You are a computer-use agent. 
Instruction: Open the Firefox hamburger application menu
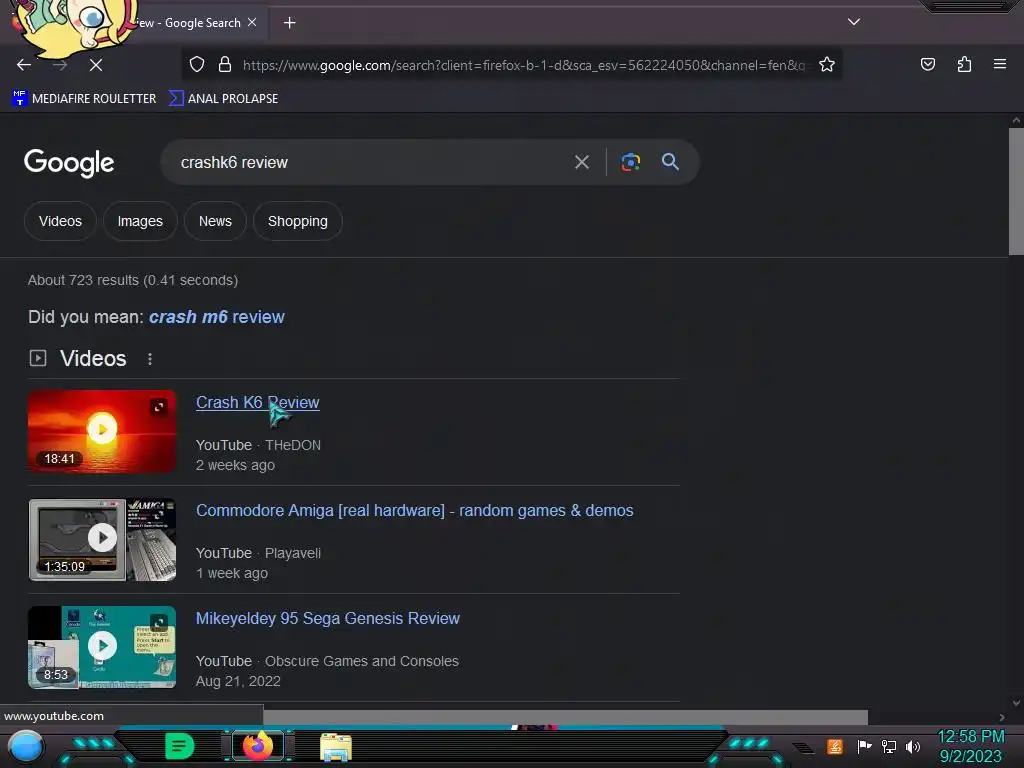pos(999,64)
